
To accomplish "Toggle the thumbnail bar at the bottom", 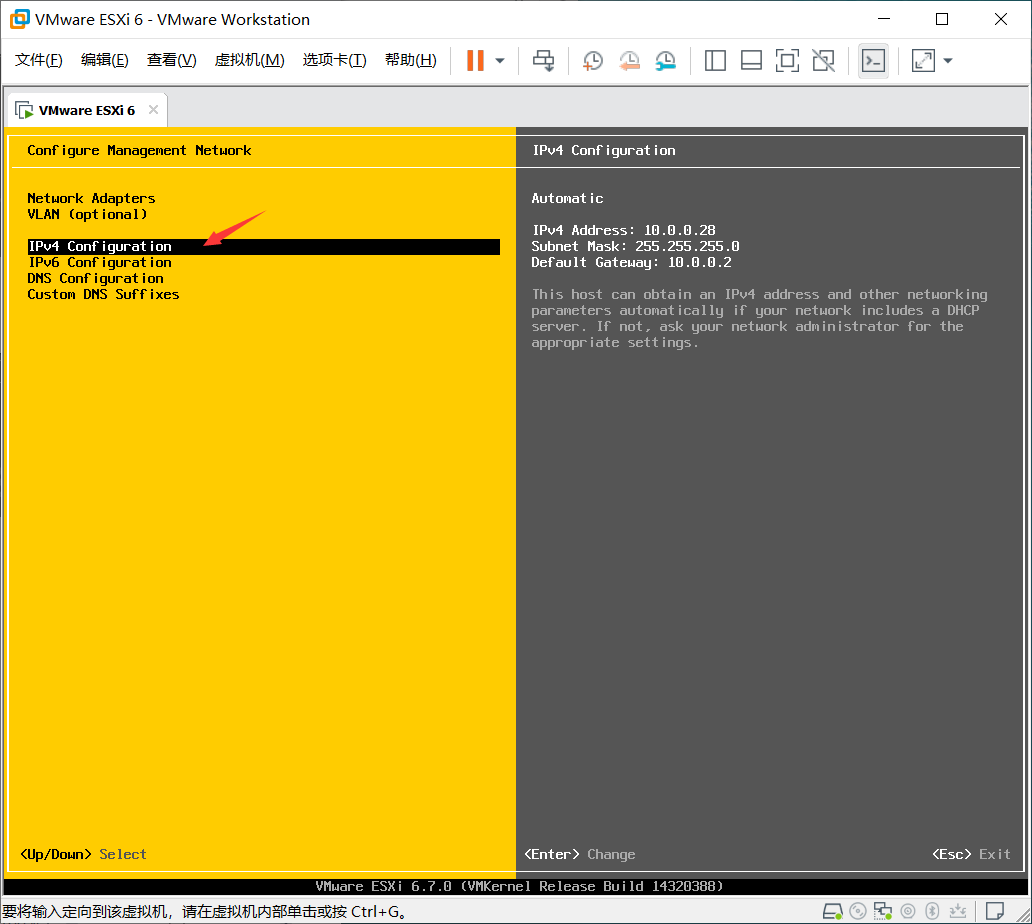I will [751, 61].
